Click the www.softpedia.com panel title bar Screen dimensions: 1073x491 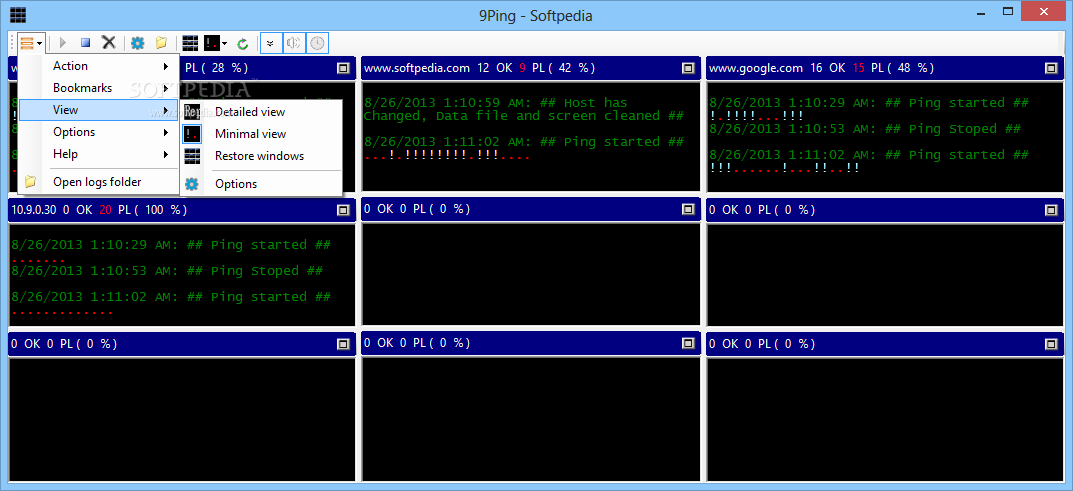(x=530, y=68)
